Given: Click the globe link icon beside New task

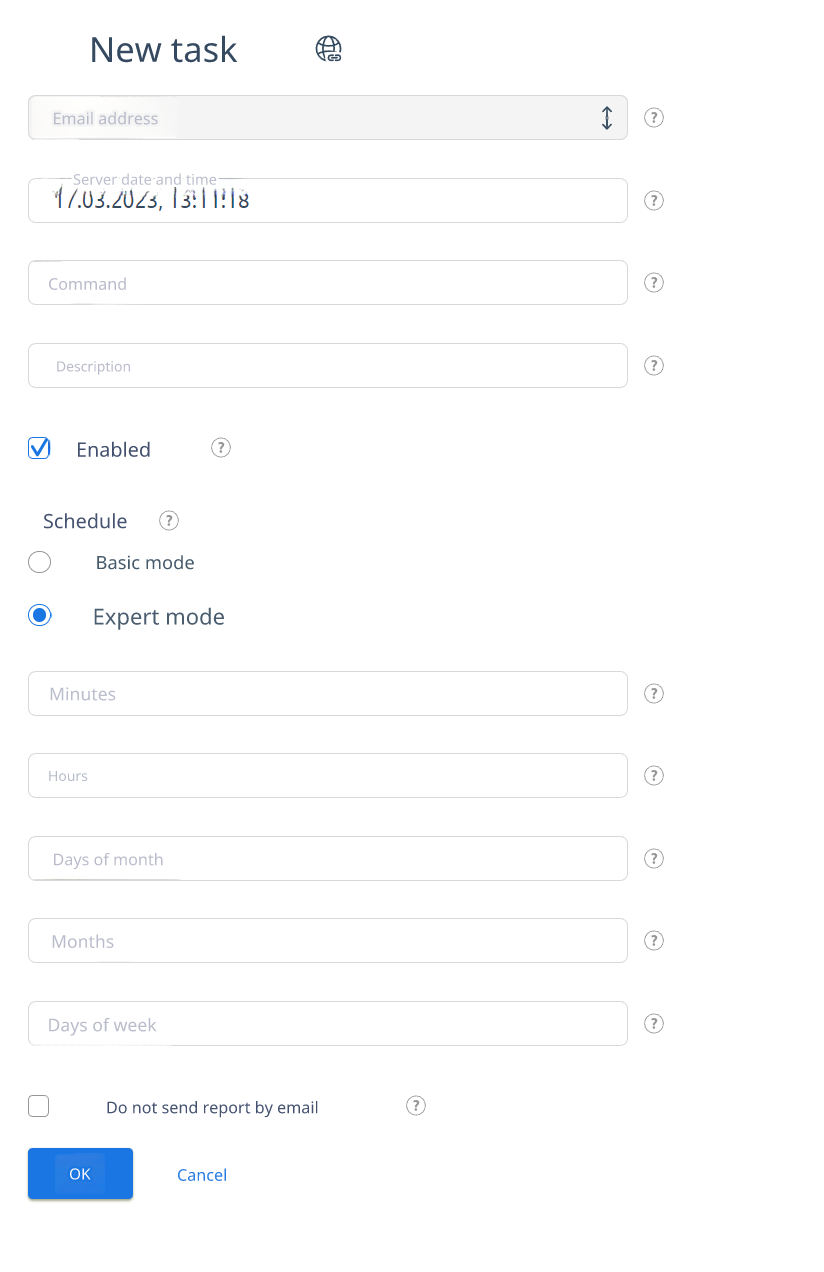Looking at the screenshot, I should (329, 49).
